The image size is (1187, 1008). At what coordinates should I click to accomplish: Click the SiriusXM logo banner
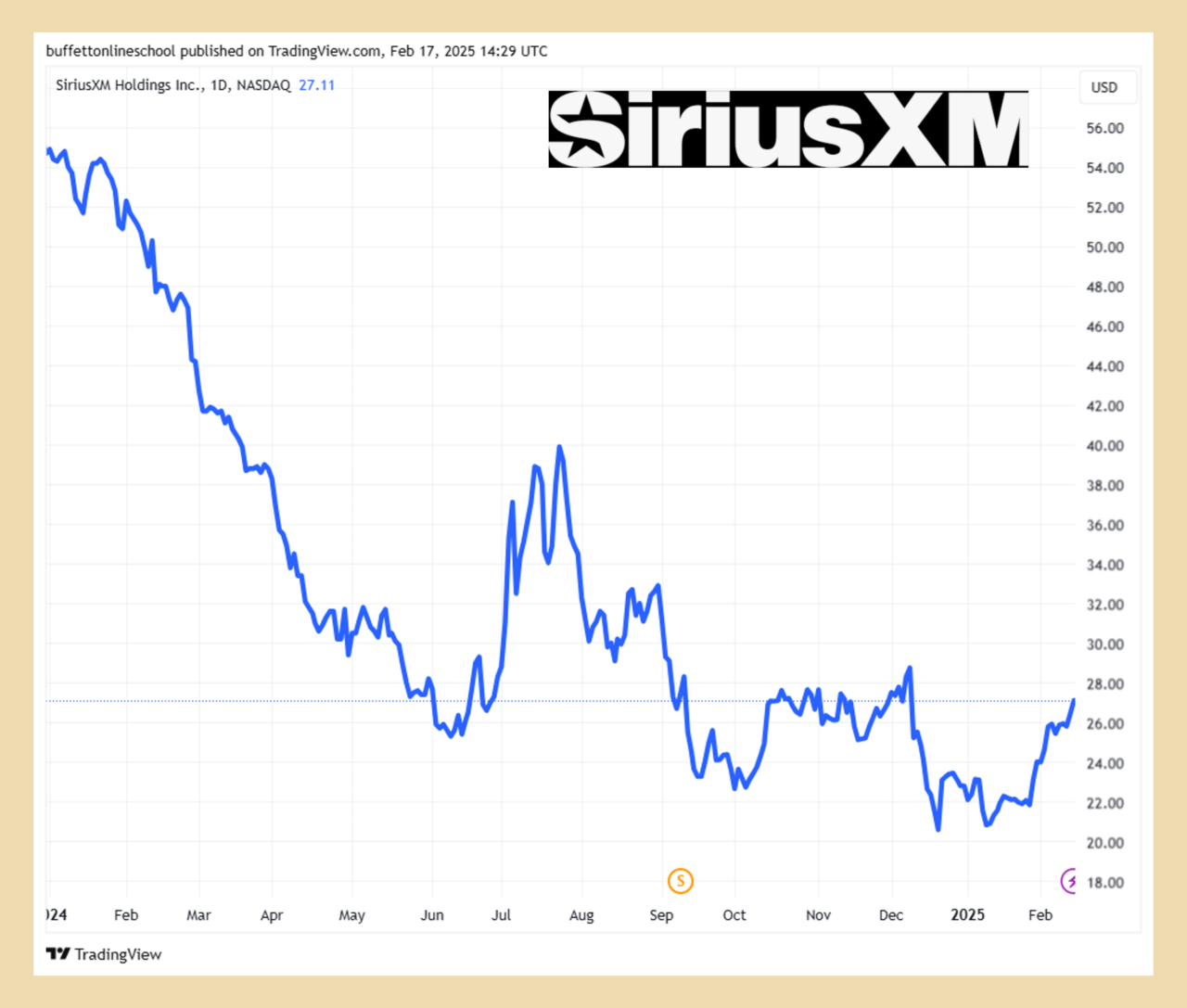pyautogui.click(x=788, y=129)
